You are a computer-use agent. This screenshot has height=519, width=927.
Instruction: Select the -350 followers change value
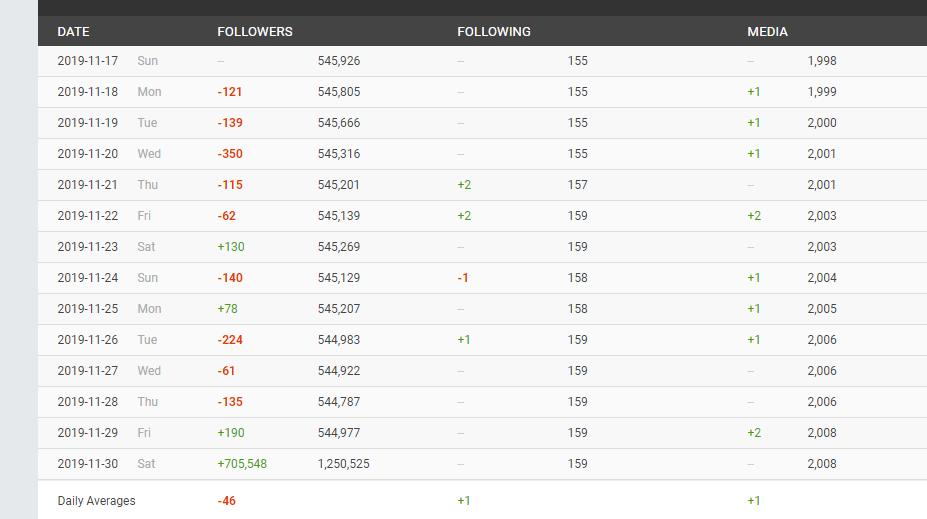click(230, 154)
